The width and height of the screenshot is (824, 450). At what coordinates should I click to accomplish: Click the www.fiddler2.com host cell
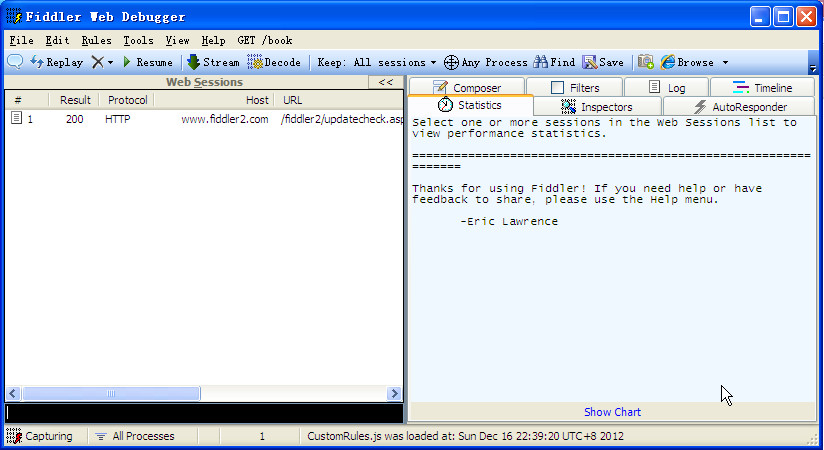tap(224, 119)
